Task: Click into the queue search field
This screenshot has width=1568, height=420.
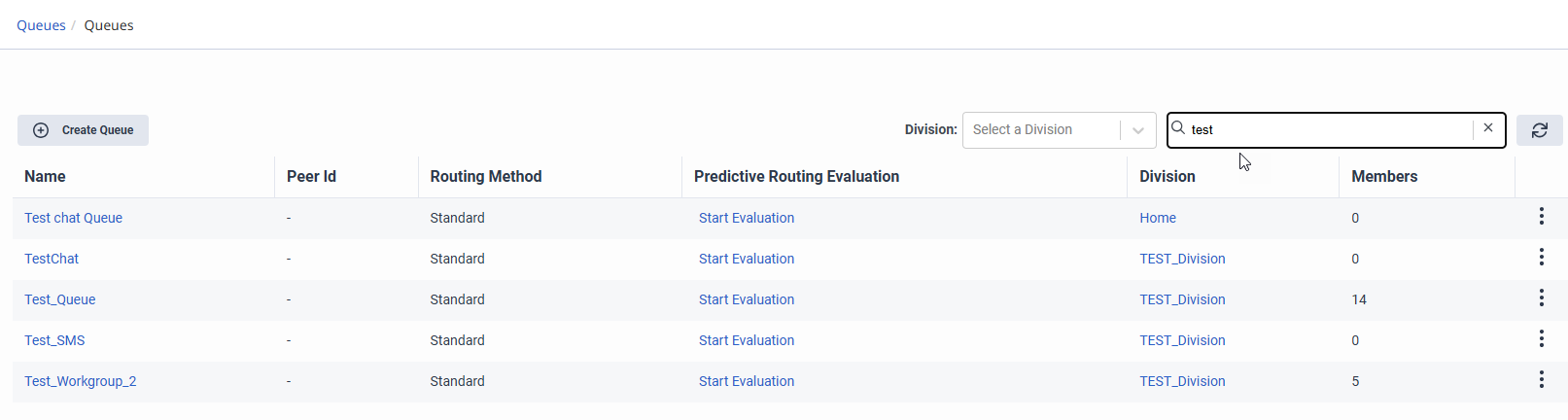Action: click(x=1327, y=130)
